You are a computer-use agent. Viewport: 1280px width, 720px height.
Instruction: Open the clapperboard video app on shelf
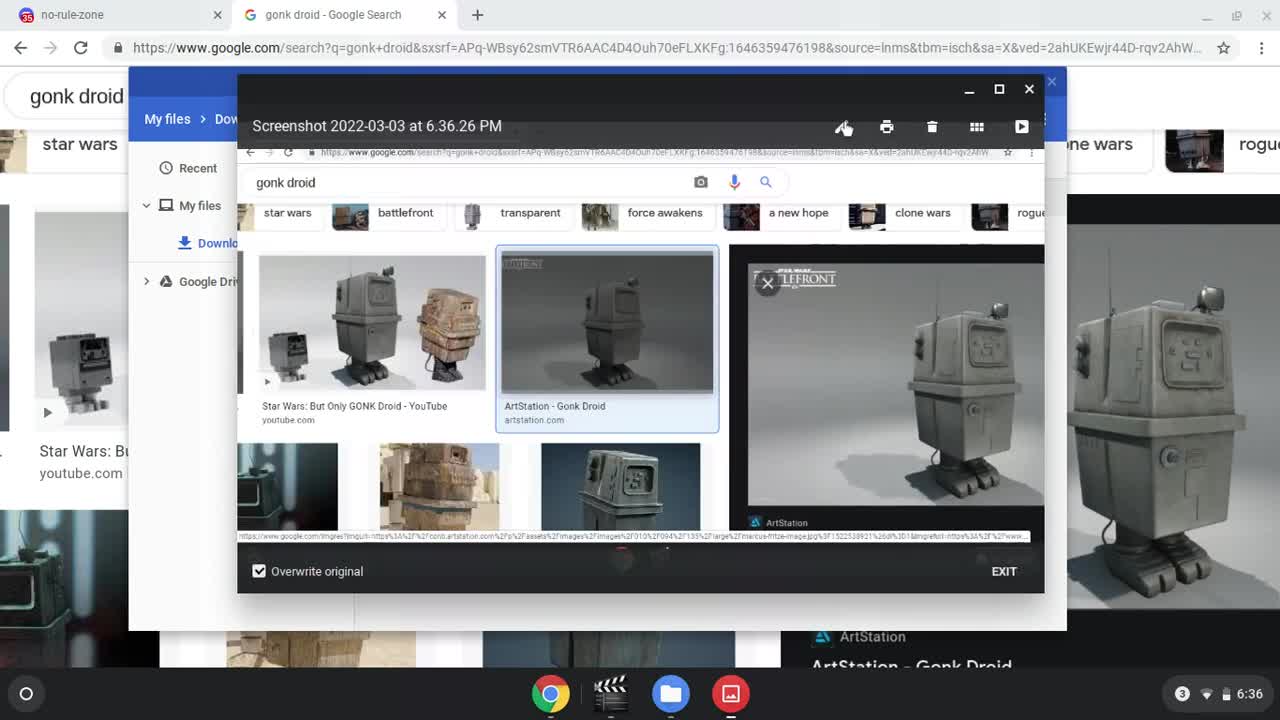pyautogui.click(x=610, y=694)
